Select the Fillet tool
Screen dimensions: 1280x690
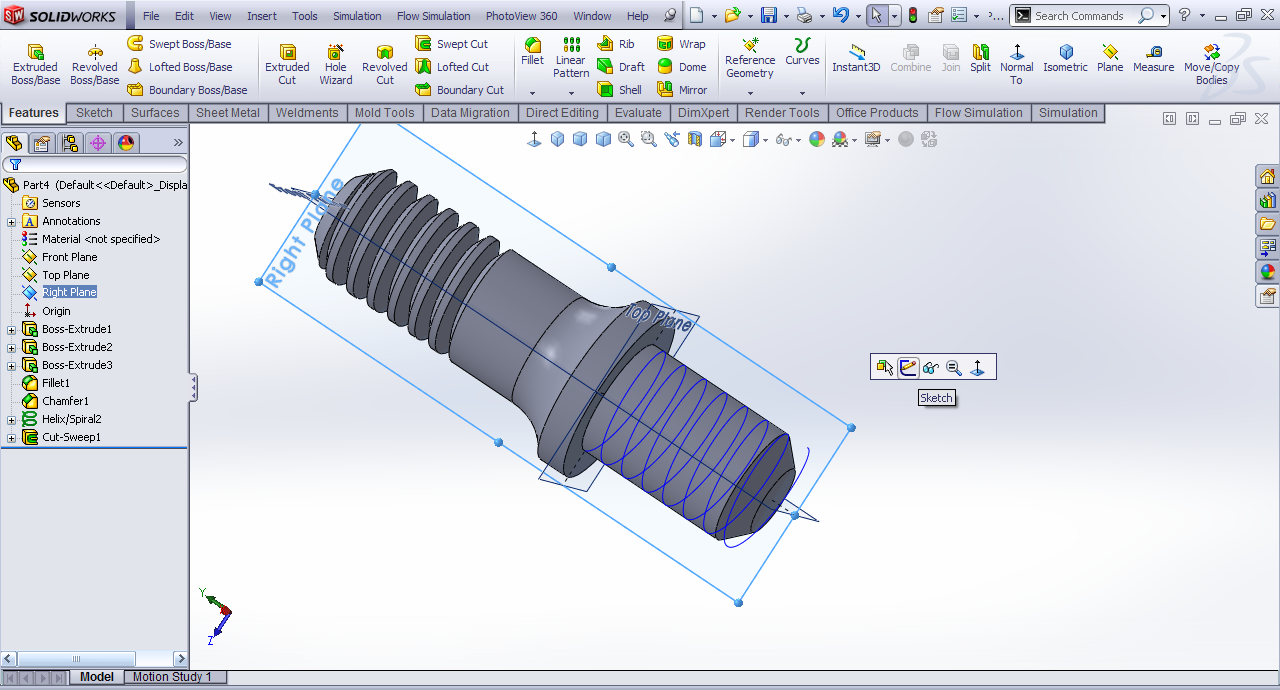[533, 52]
